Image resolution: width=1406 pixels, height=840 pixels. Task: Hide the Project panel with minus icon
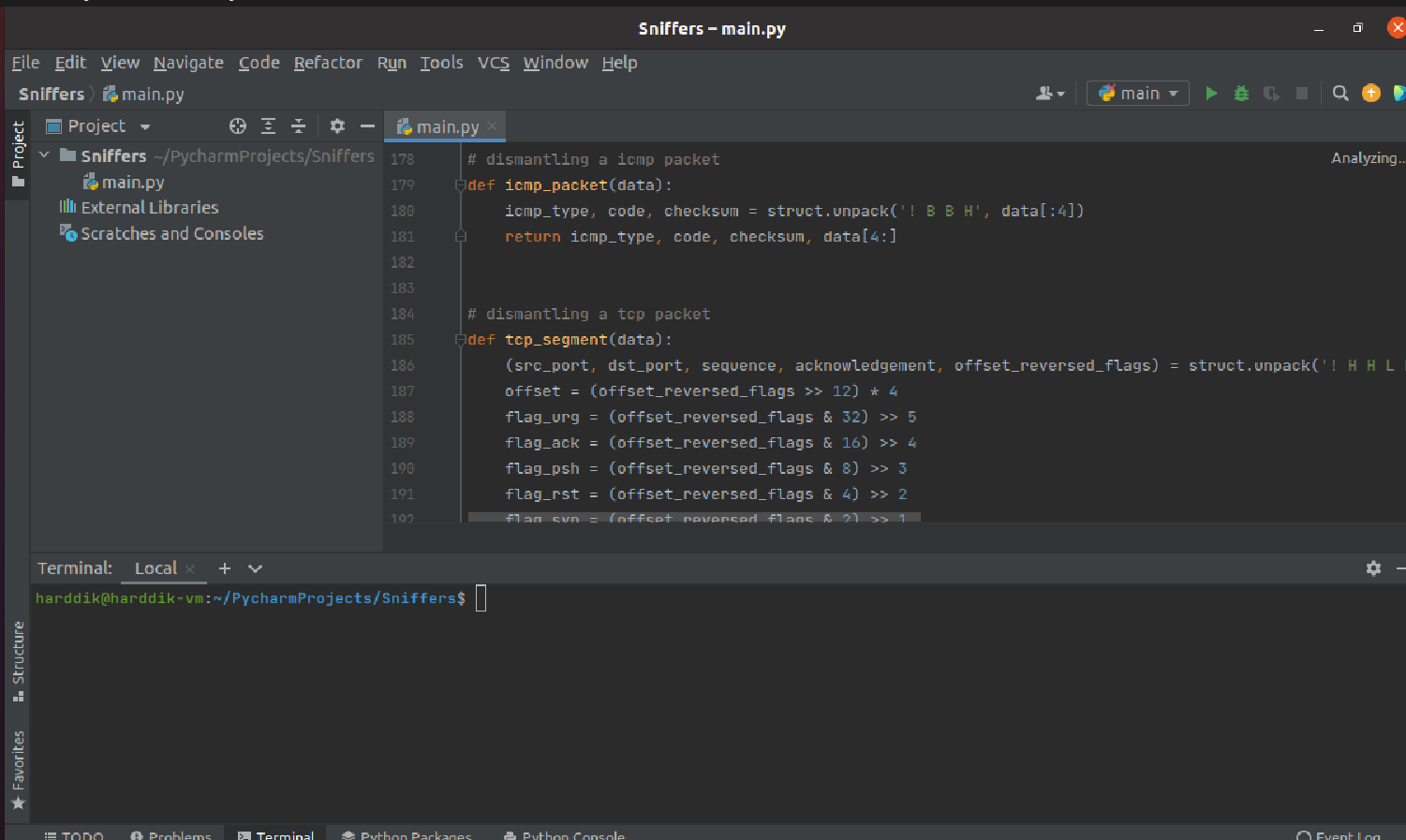tap(367, 125)
